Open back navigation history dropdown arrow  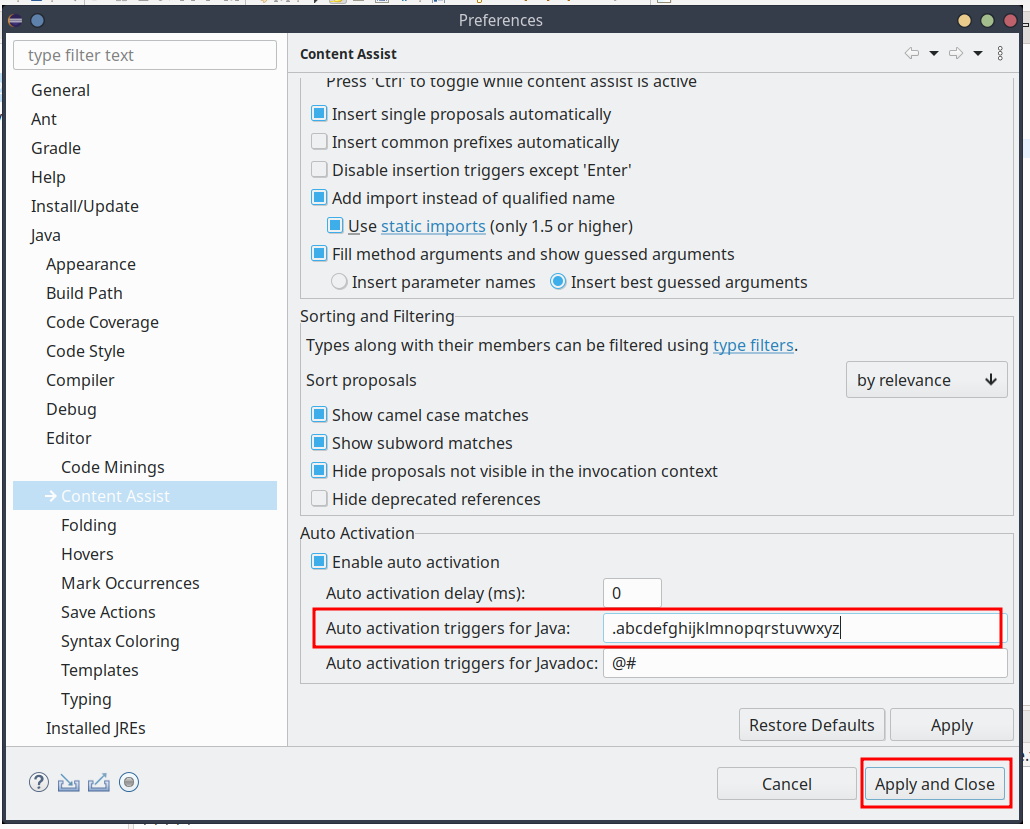(x=934, y=54)
